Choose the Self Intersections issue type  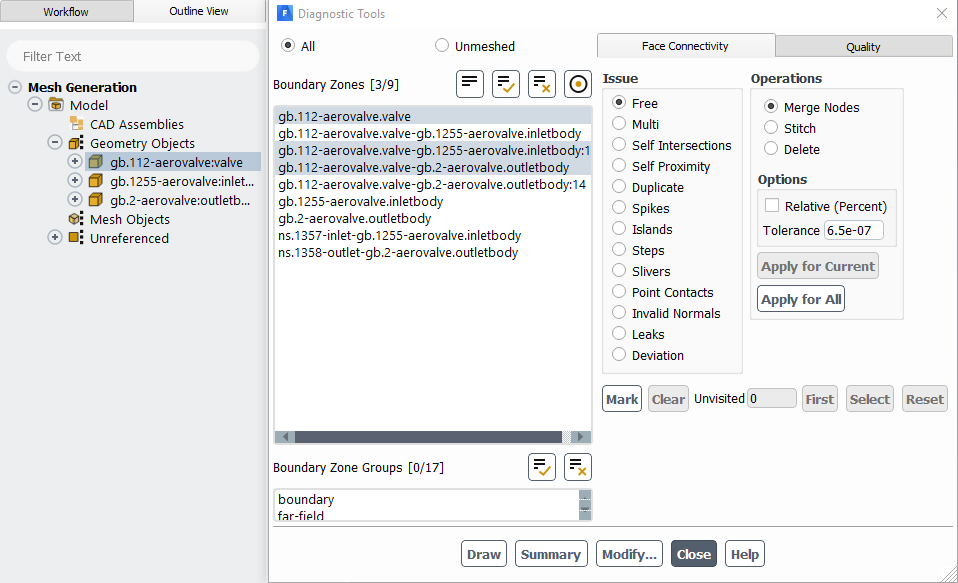pyautogui.click(x=618, y=145)
